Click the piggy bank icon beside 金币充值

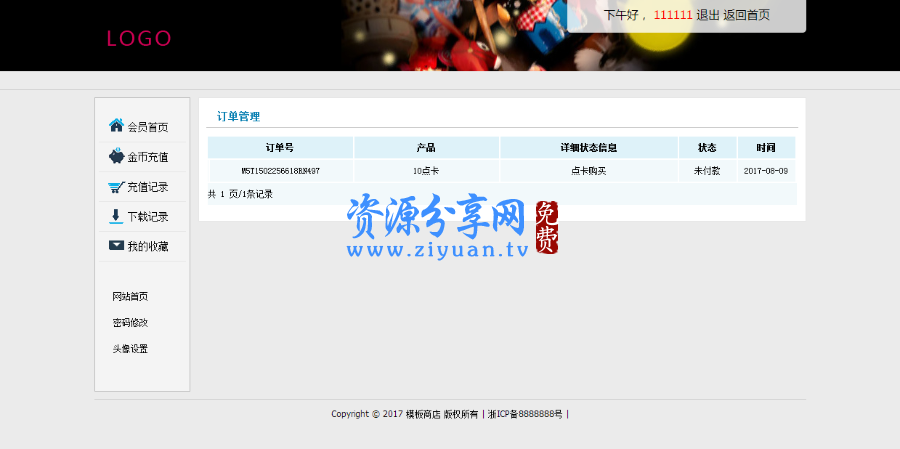(117, 156)
